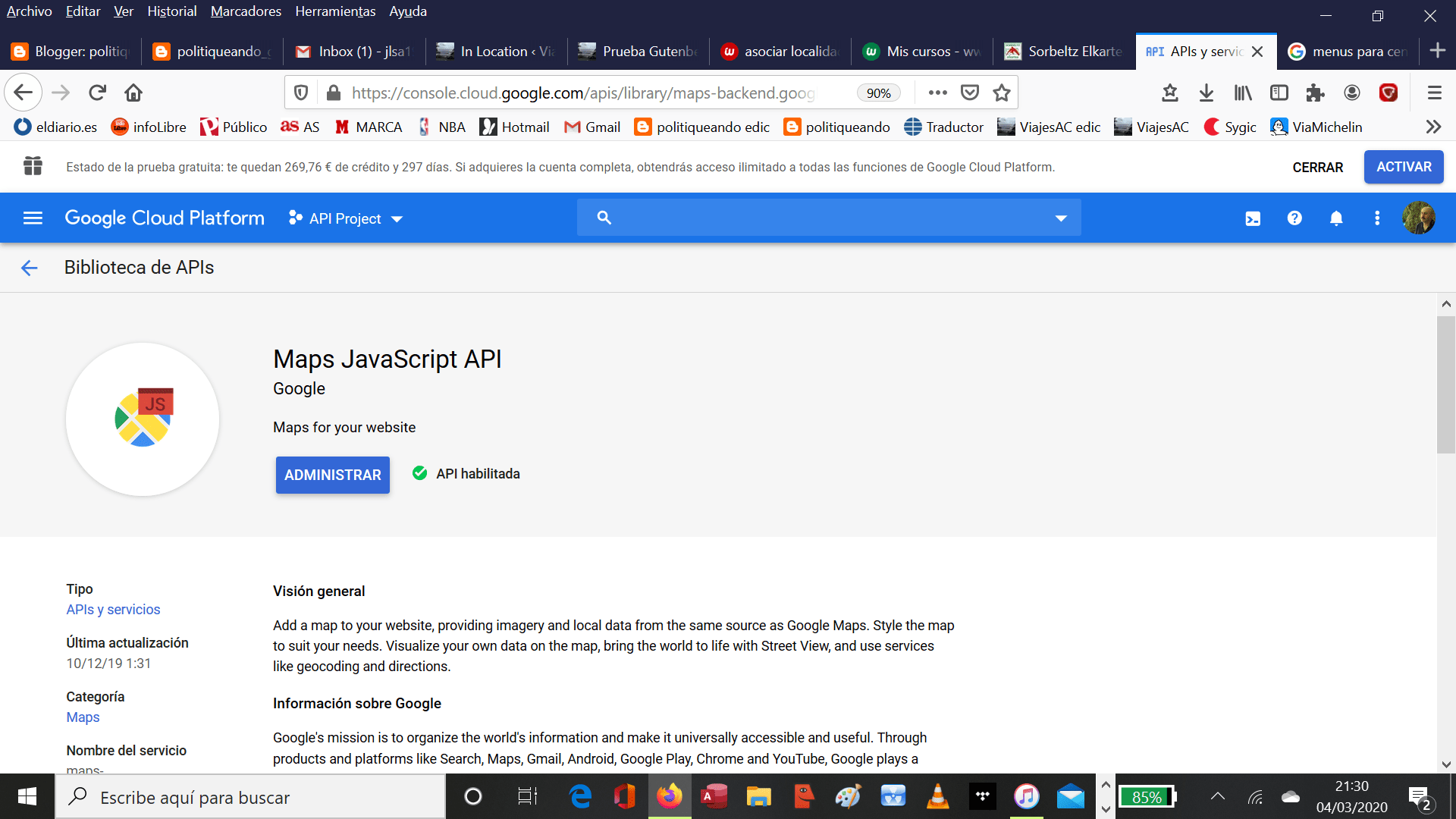Click the gift icon in the trial banner

[33, 166]
